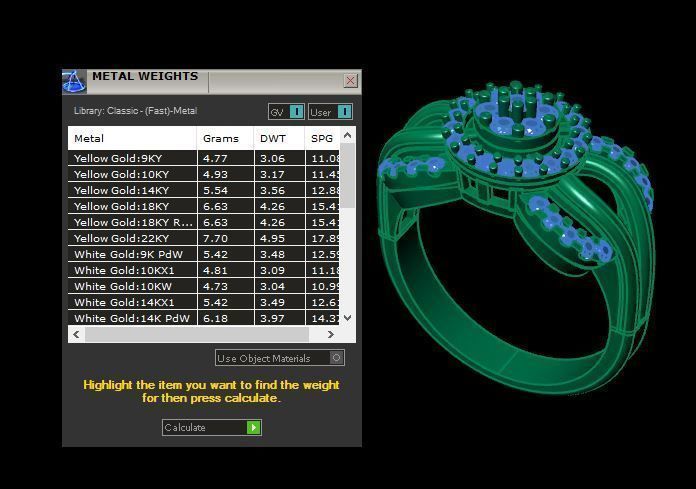The height and width of the screenshot is (489, 696).
Task: Sort by the Grams column header
Action: pos(225,138)
